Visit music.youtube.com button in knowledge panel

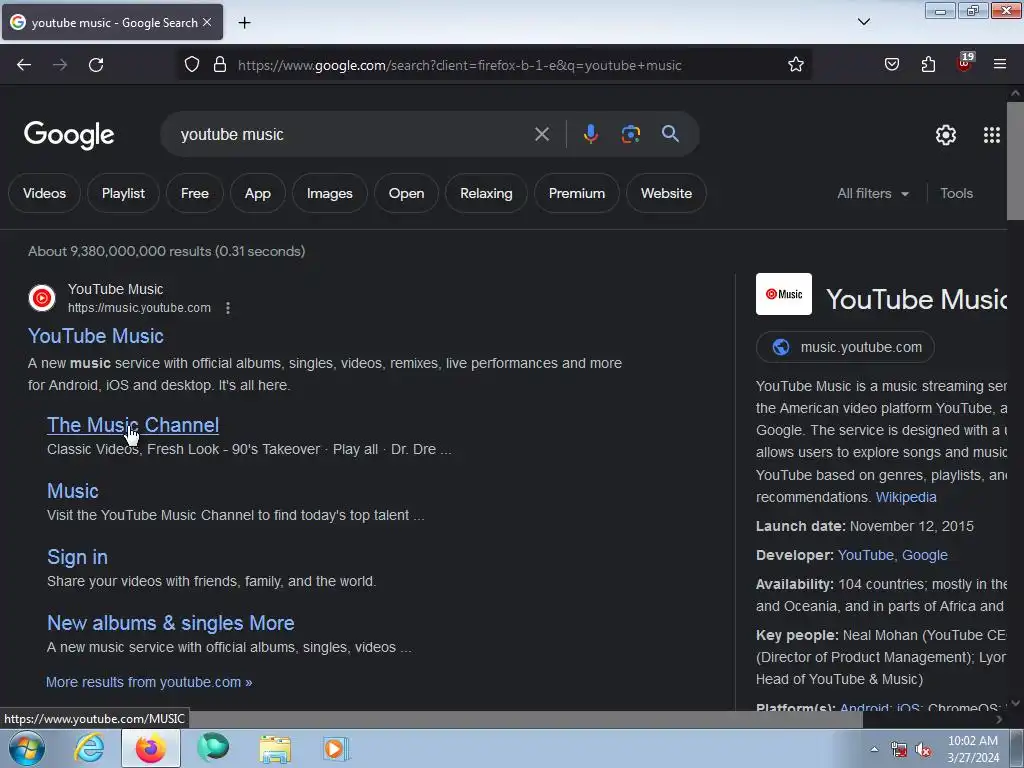[845, 347]
